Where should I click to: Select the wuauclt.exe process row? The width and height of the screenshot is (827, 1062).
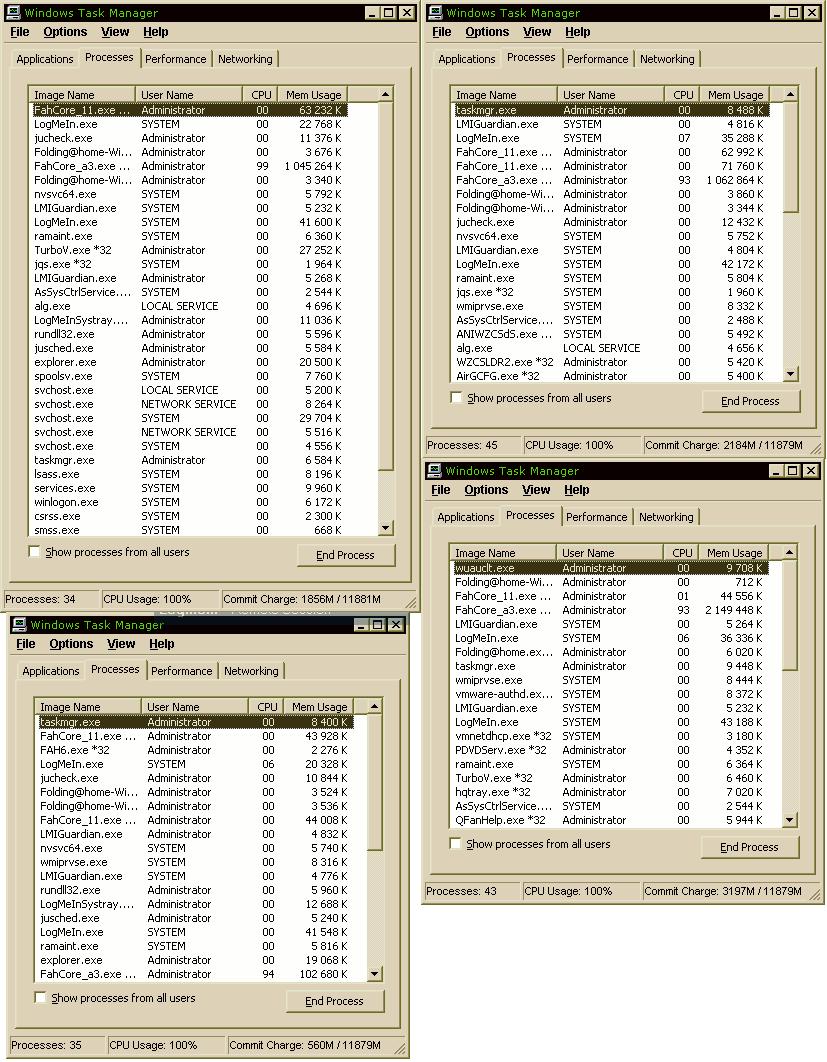coord(609,568)
